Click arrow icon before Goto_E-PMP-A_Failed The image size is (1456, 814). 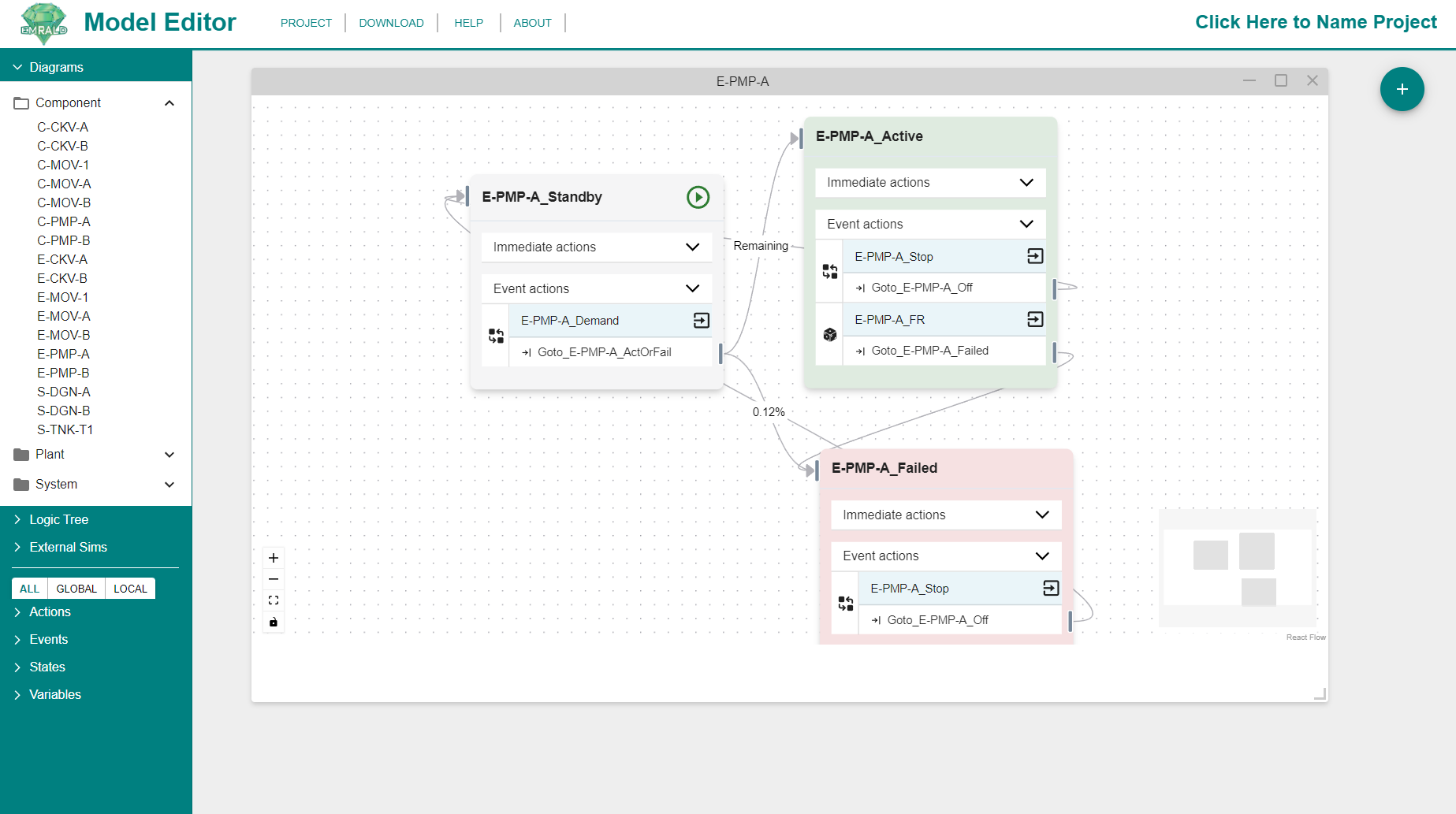(x=861, y=351)
